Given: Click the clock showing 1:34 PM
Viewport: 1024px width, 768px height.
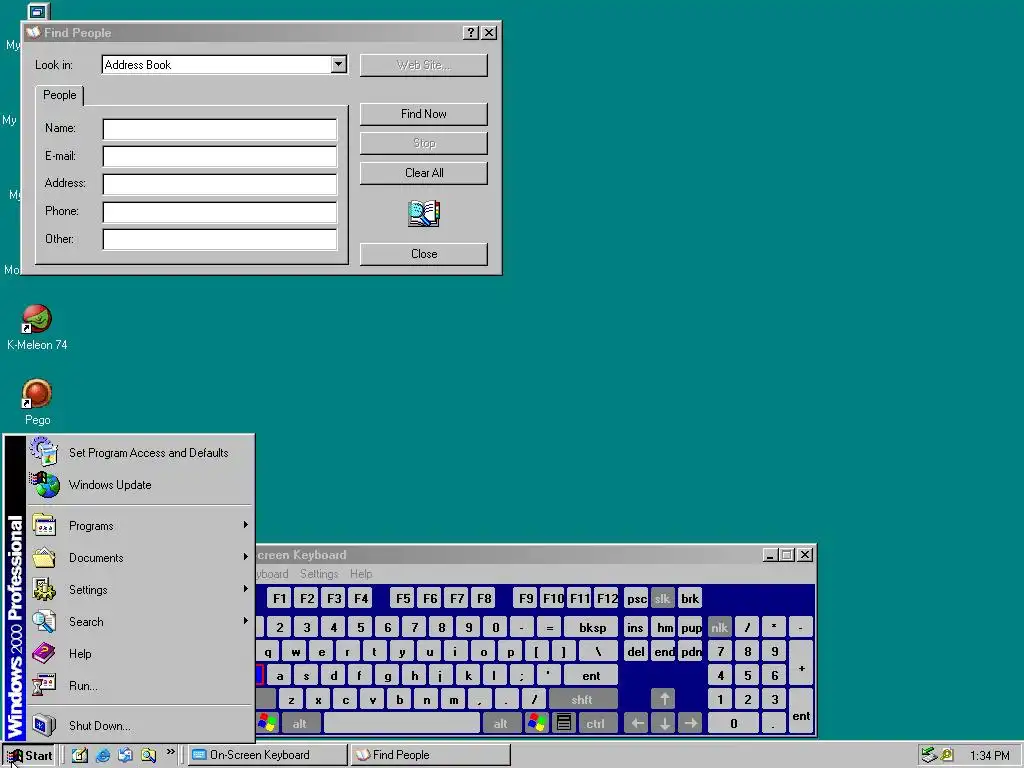Looking at the screenshot, I should tap(989, 756).
